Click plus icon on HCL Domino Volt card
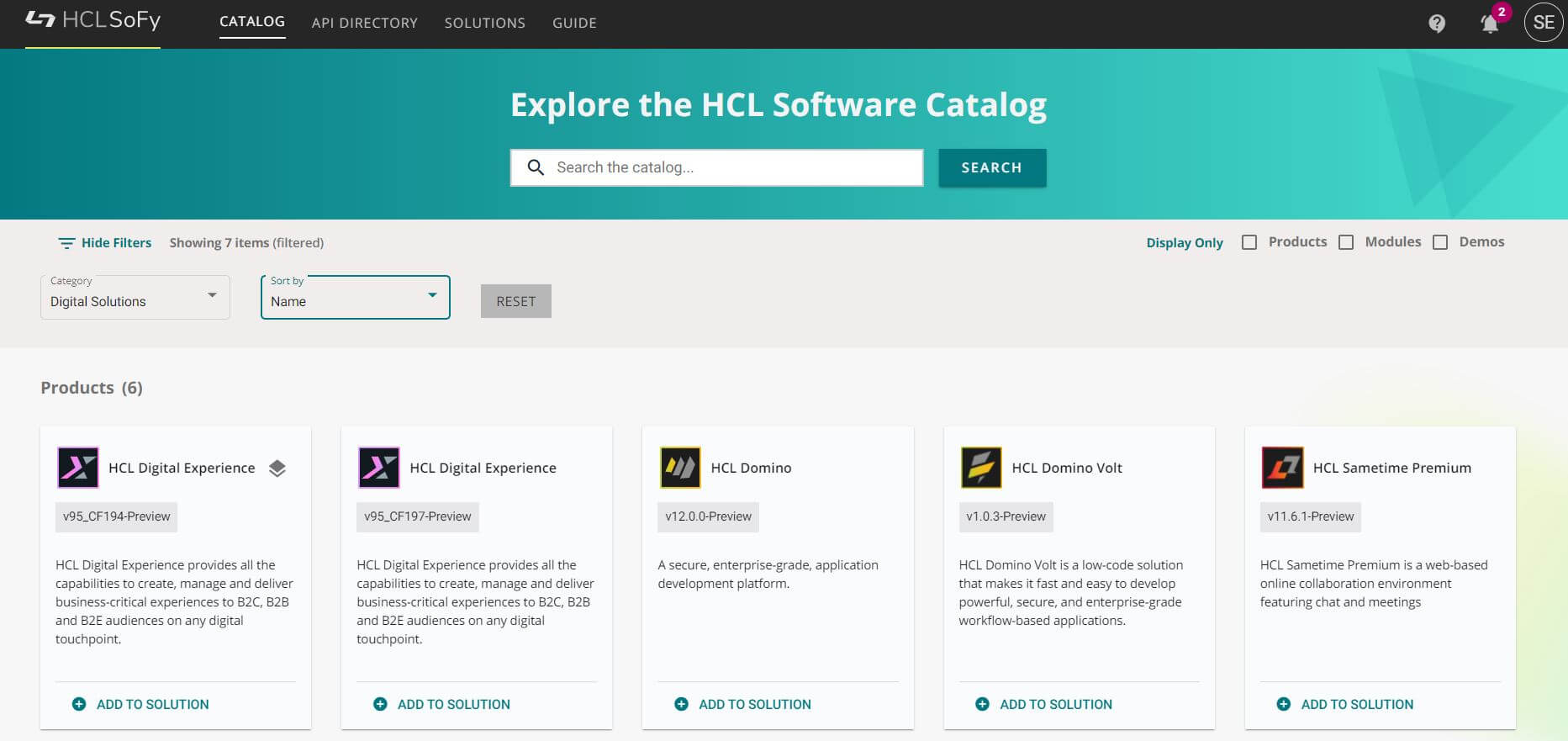The height and width of the screenshot is (741, 1568). pyautogui.click(x=982, y=704)
